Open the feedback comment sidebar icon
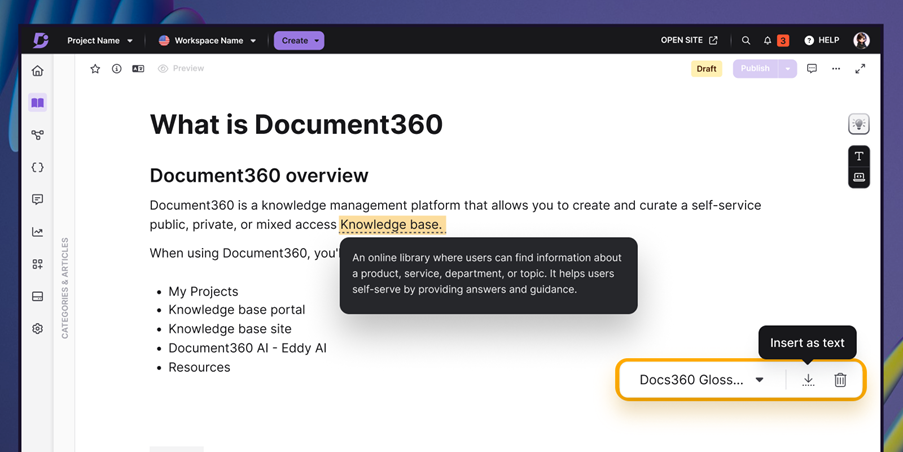The width and height of the screenshot is (903, 452). tap(37, 200)
